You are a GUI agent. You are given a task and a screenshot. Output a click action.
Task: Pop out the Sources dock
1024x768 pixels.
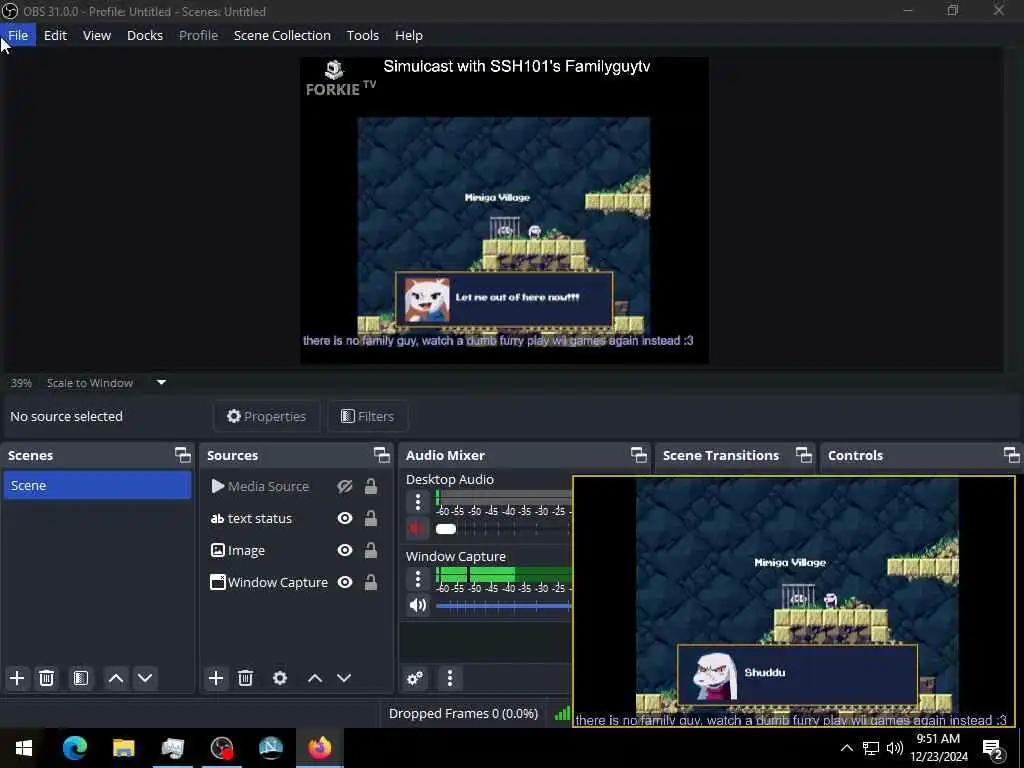pos(381,455)
